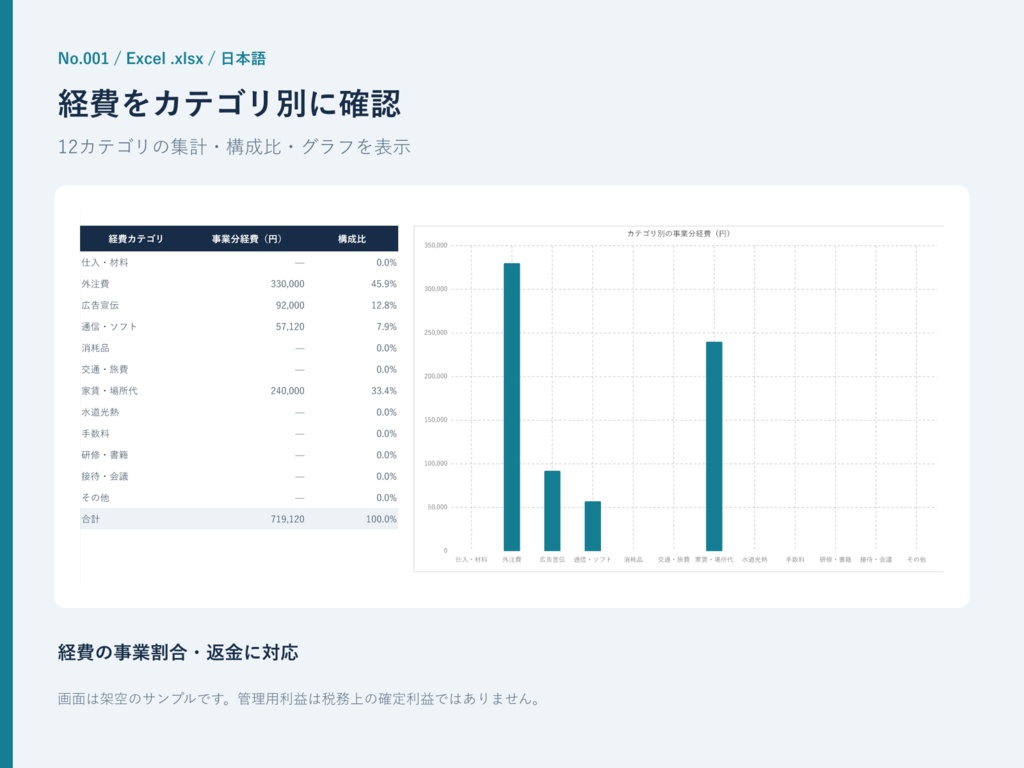This screenshot has height=768, width=1024.
Task: Click the "350,000" y-axis label
Action: coord(436,246)
